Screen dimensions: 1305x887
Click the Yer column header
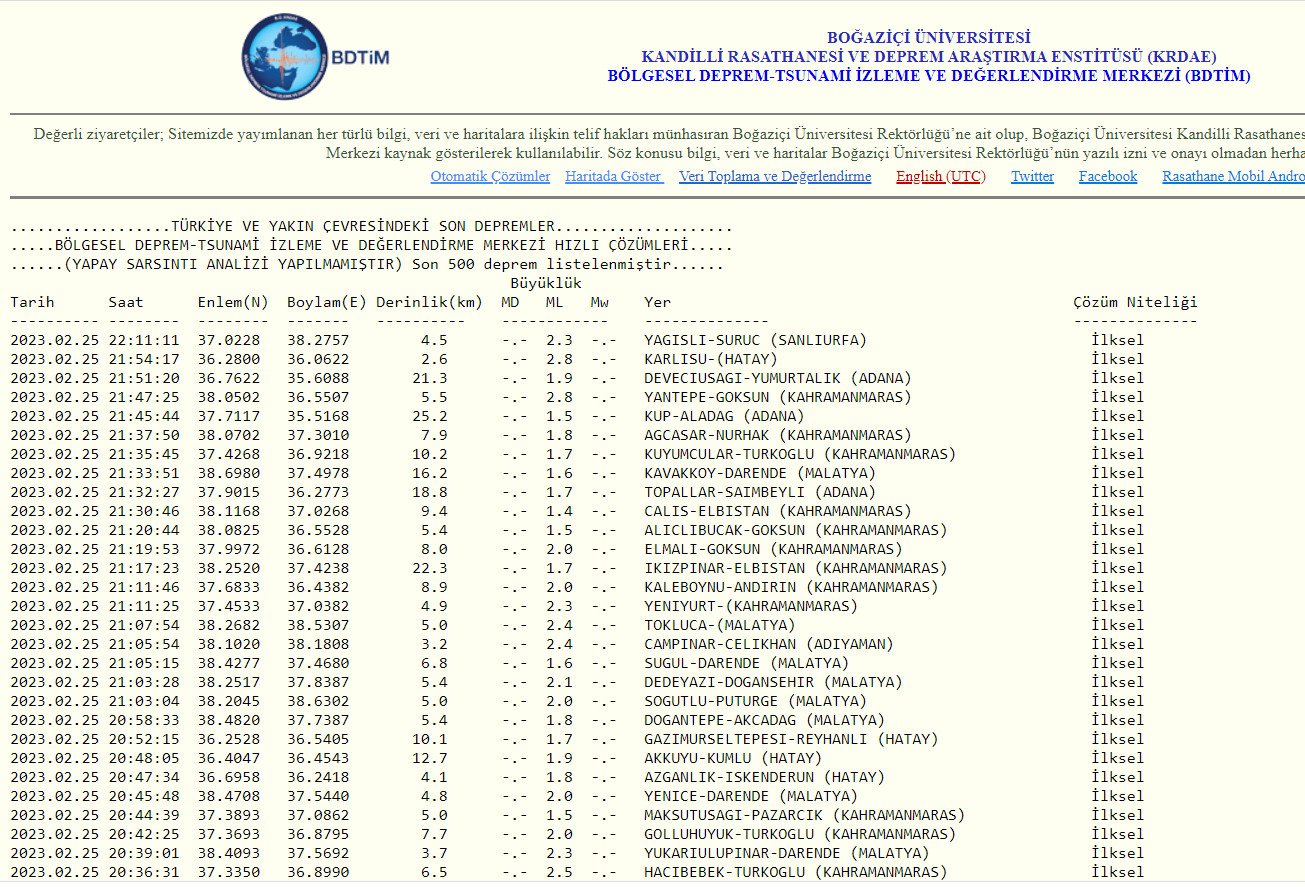pos(657,302)
